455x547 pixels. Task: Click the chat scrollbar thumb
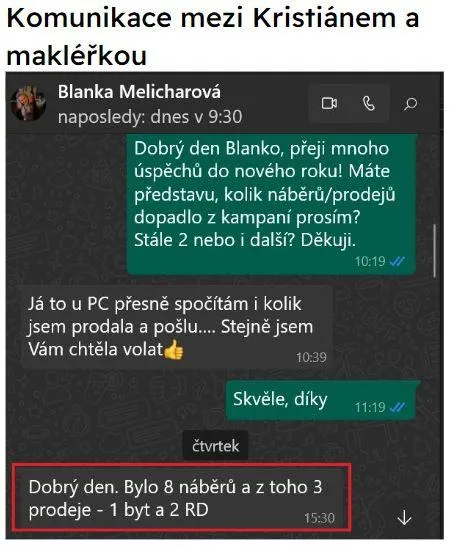pos(434,251)
